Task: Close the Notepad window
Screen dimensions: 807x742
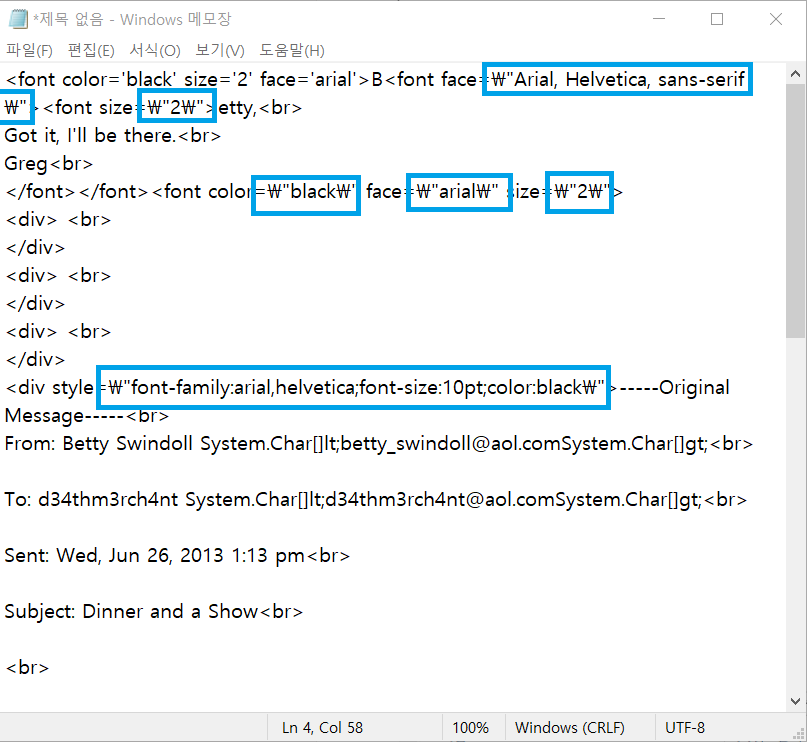Action: (x=776, y=19)
